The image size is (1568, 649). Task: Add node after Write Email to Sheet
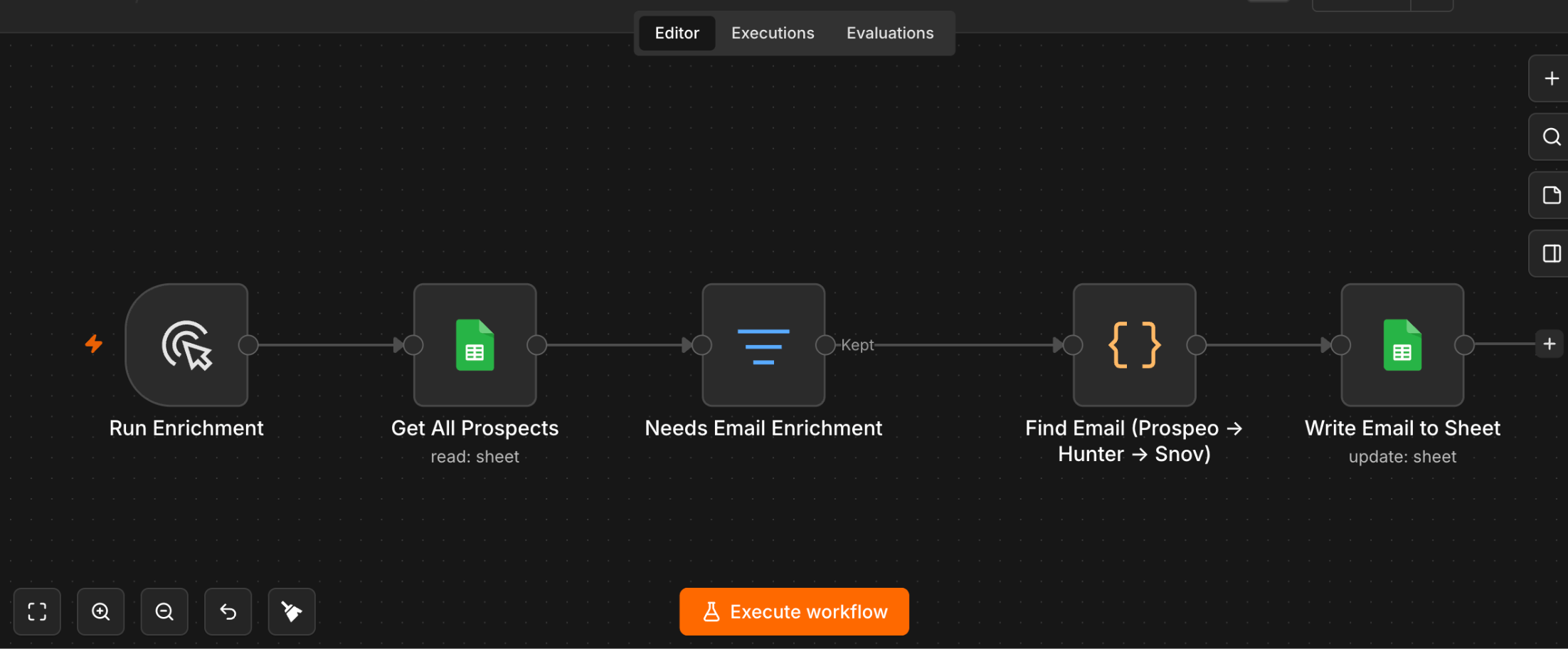pos(1549,344)
